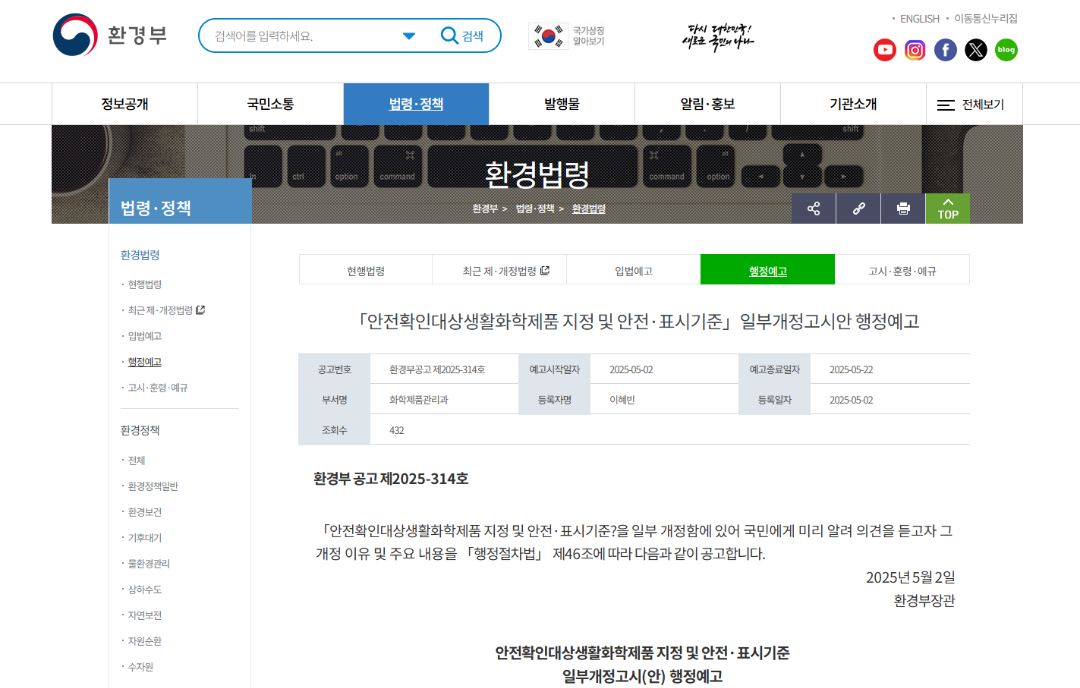Copy page URL with link icon
The height and width of the screenshot is (688, 1080).
[x=858, y=208]
